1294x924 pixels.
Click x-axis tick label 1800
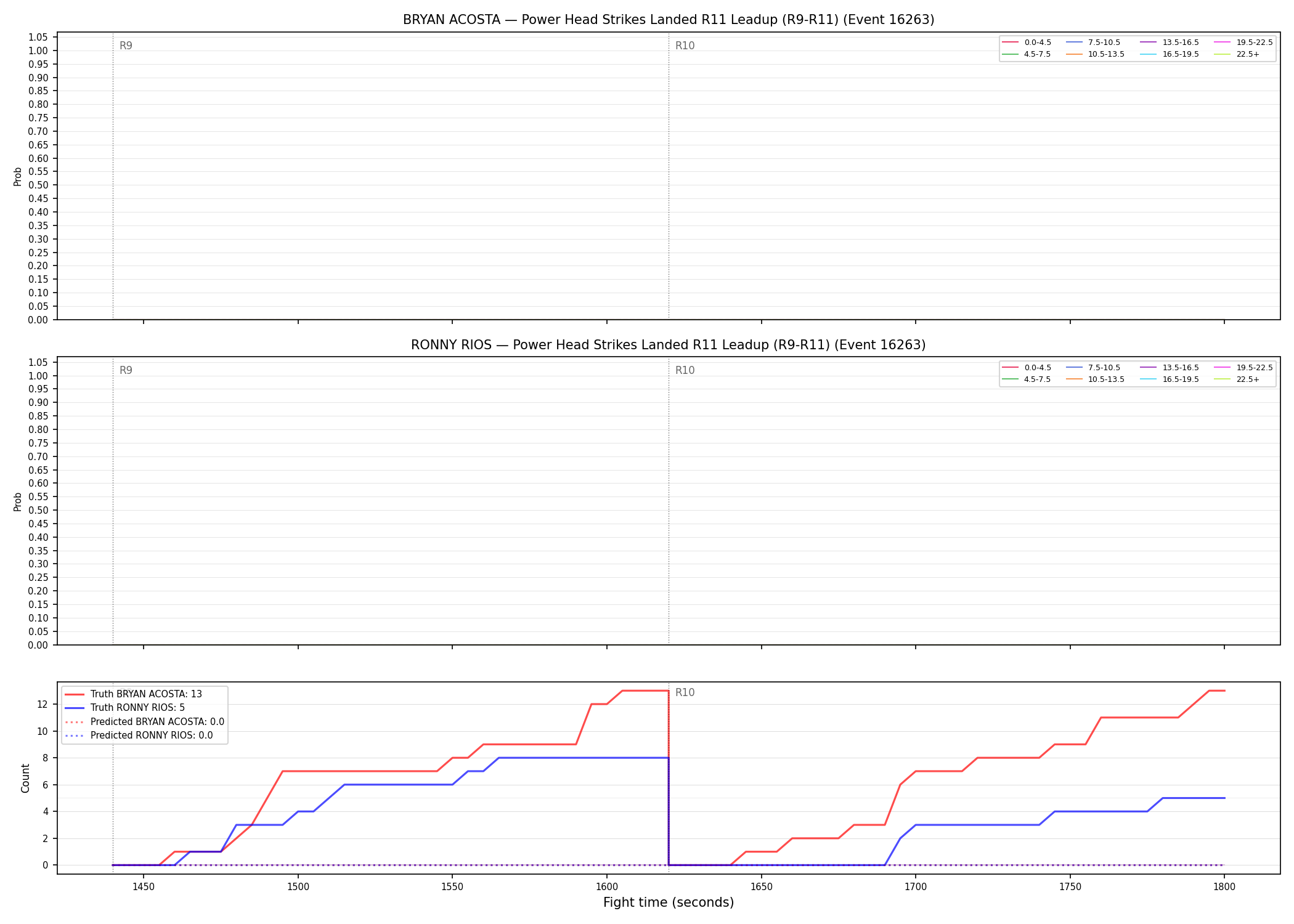pos(1224,886)
